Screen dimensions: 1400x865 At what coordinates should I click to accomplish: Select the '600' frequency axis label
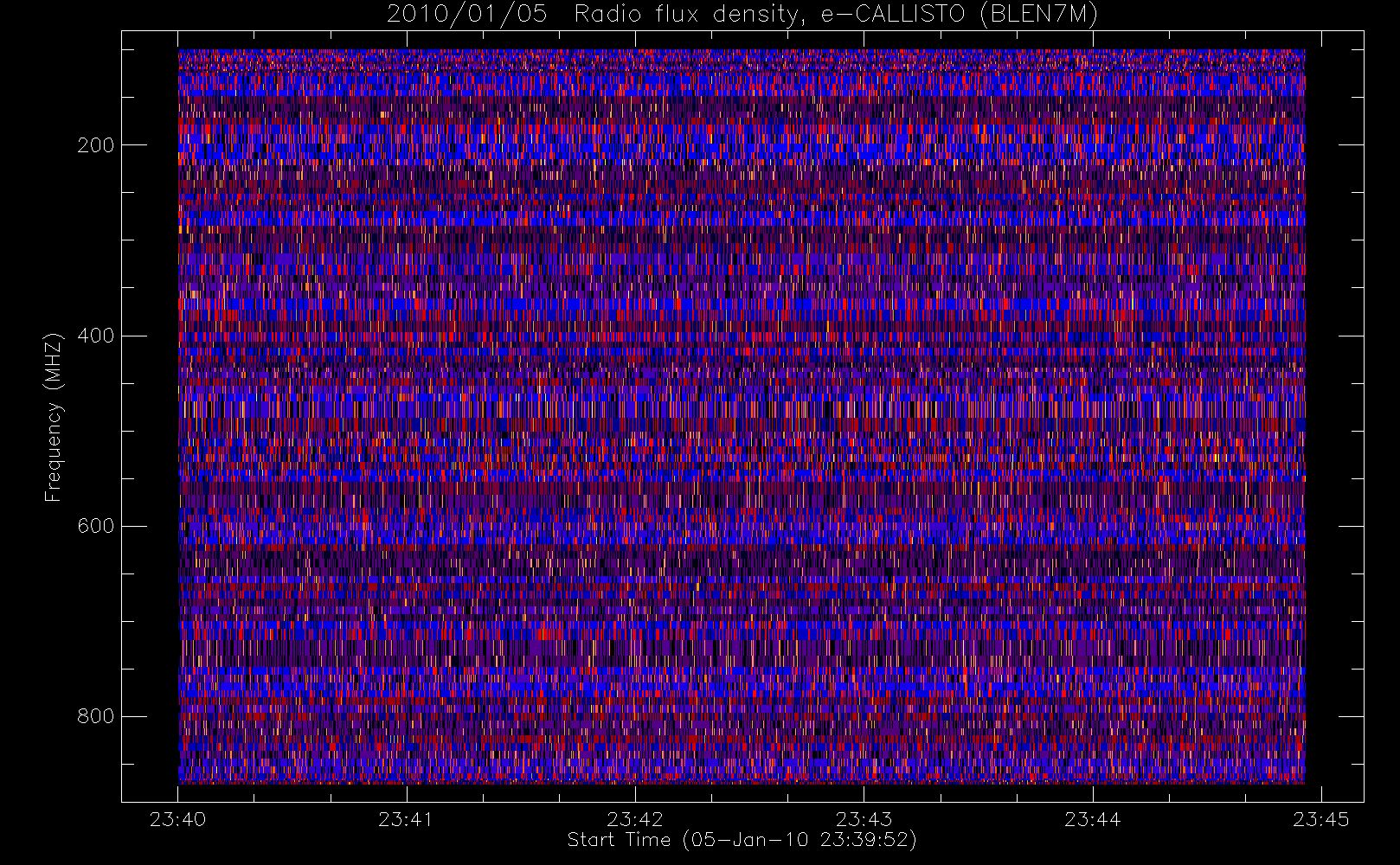coord(96,526)
